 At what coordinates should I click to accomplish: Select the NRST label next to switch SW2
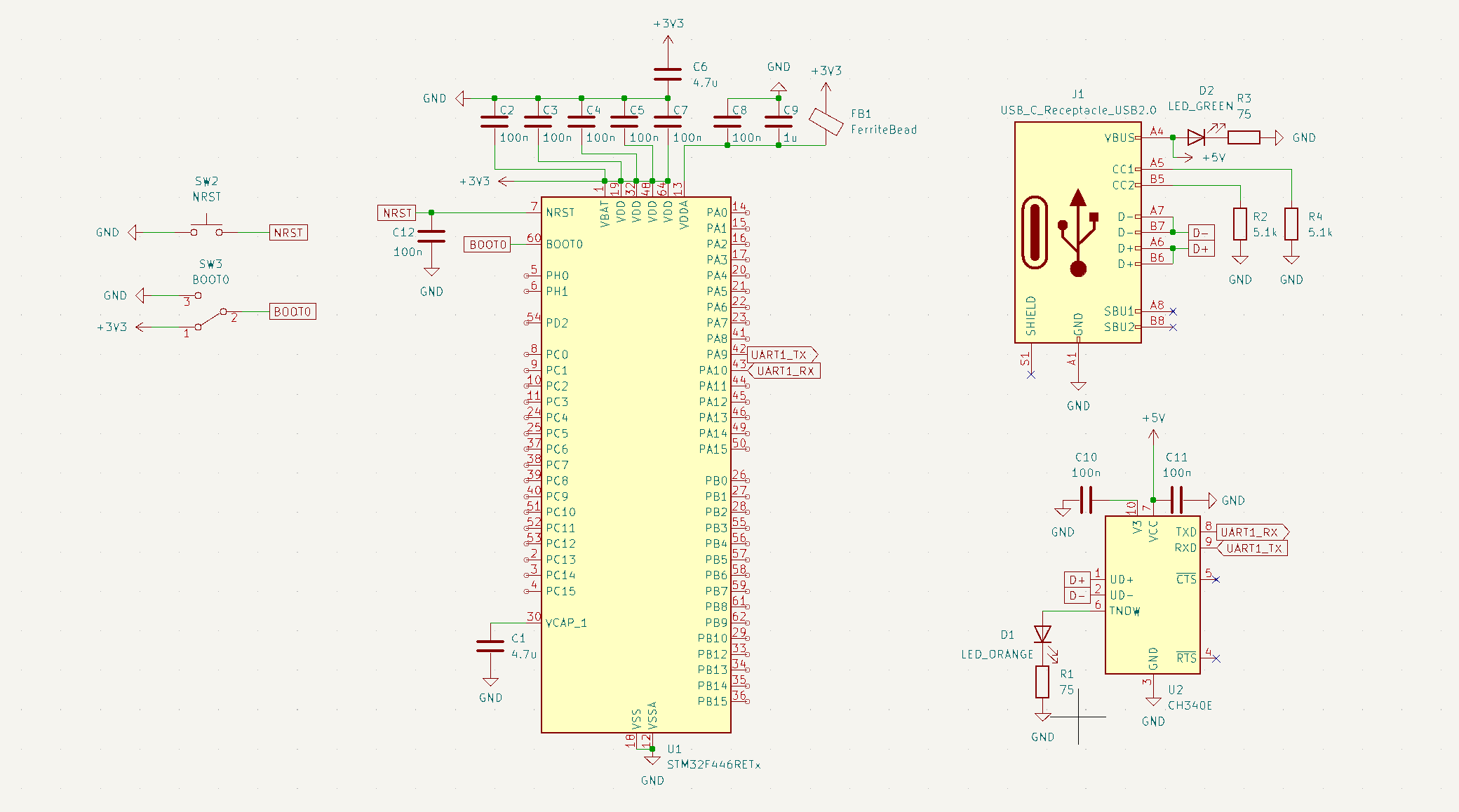click(288, 233)
